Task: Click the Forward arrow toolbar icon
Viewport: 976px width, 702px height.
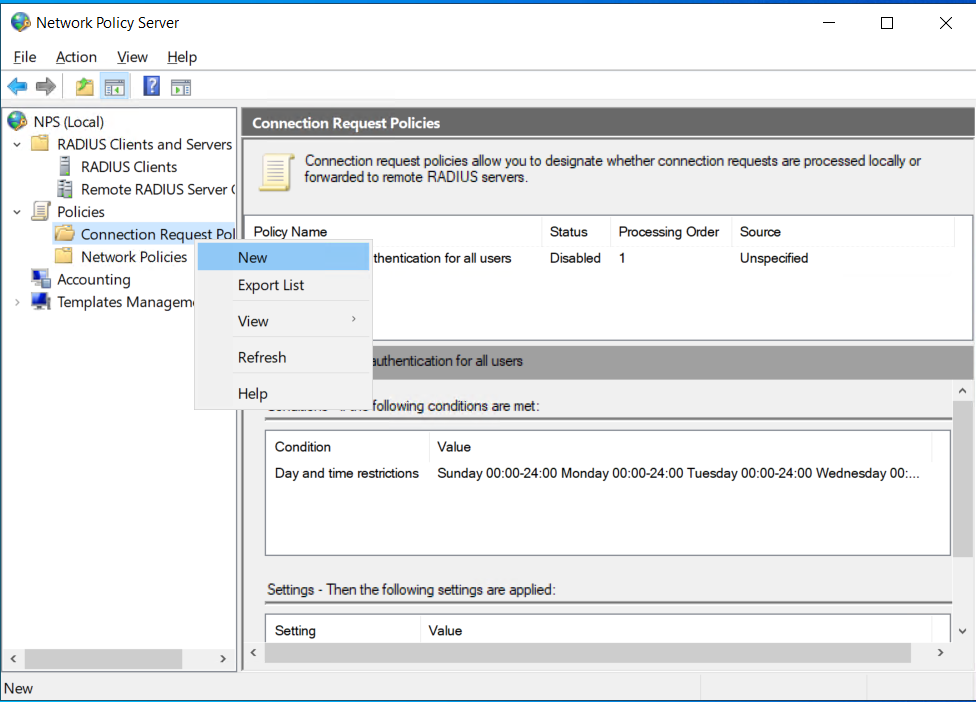Action: 45,87
